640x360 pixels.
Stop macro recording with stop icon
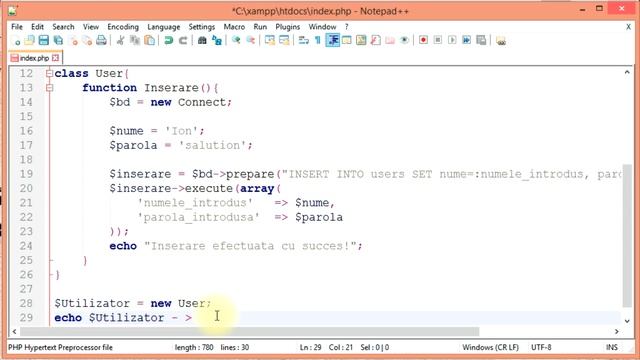(438, 40)
